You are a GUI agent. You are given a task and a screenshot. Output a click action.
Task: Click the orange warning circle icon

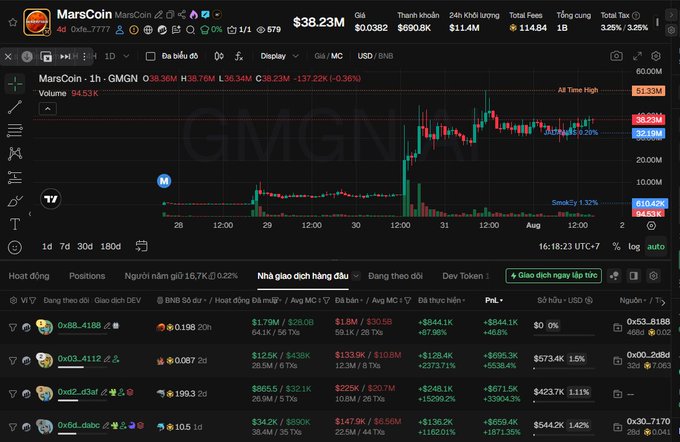(x=134, y=29)
